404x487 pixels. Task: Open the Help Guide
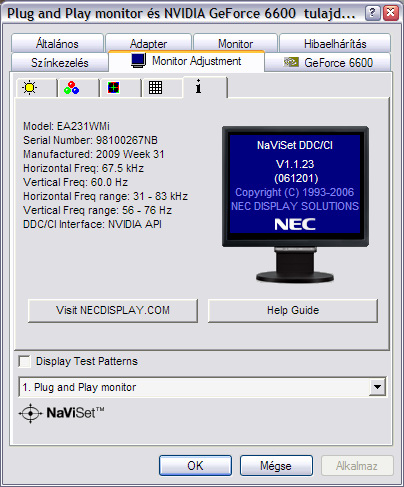(x=293, y=310)
